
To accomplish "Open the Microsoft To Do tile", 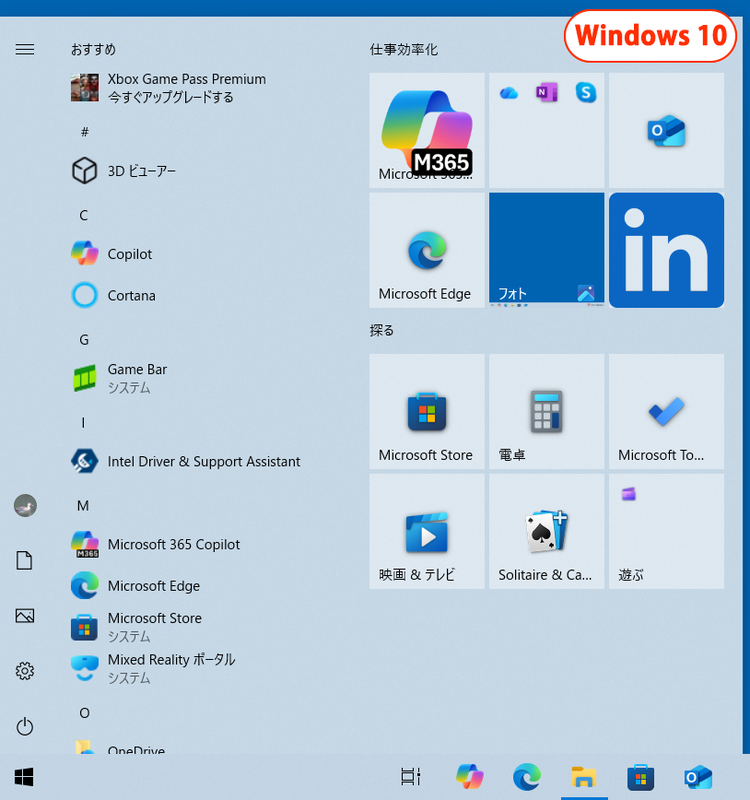I will click(666, 411).
